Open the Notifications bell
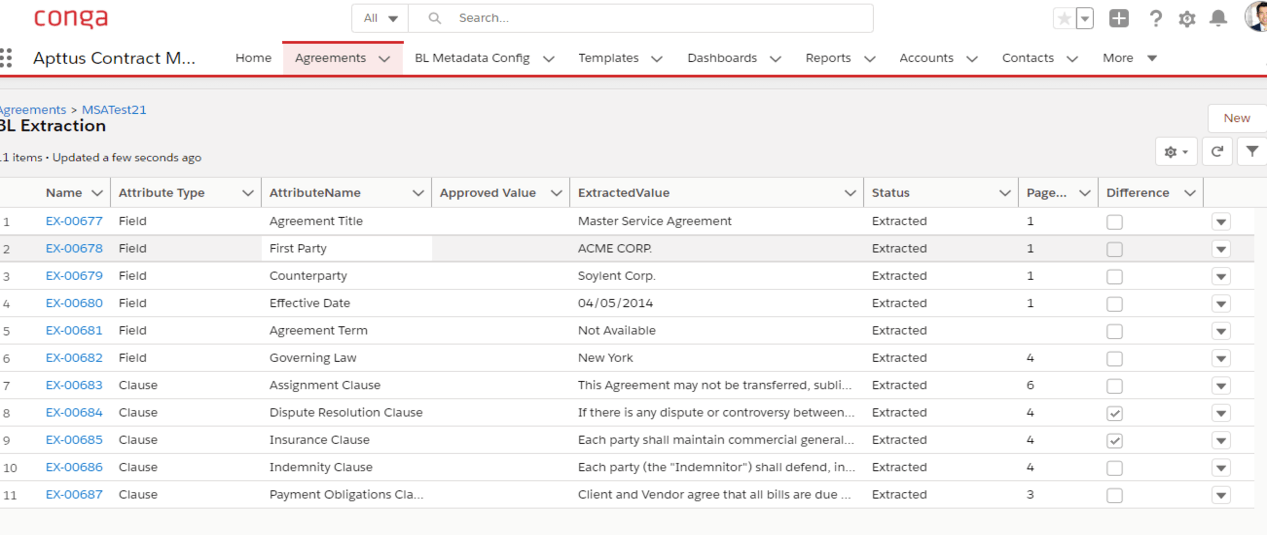The height and width of the screenshot is (535, 1267). 1218,18
